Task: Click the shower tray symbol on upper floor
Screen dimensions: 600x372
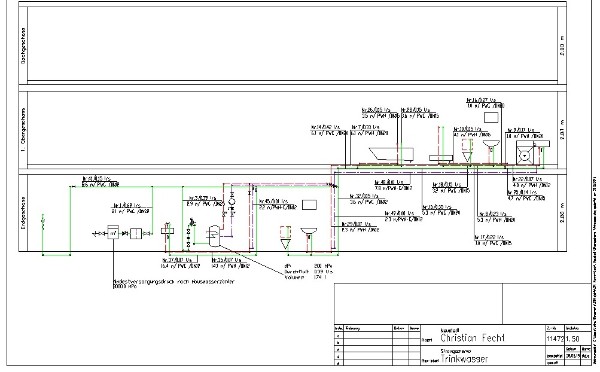Action: (441, 158)
